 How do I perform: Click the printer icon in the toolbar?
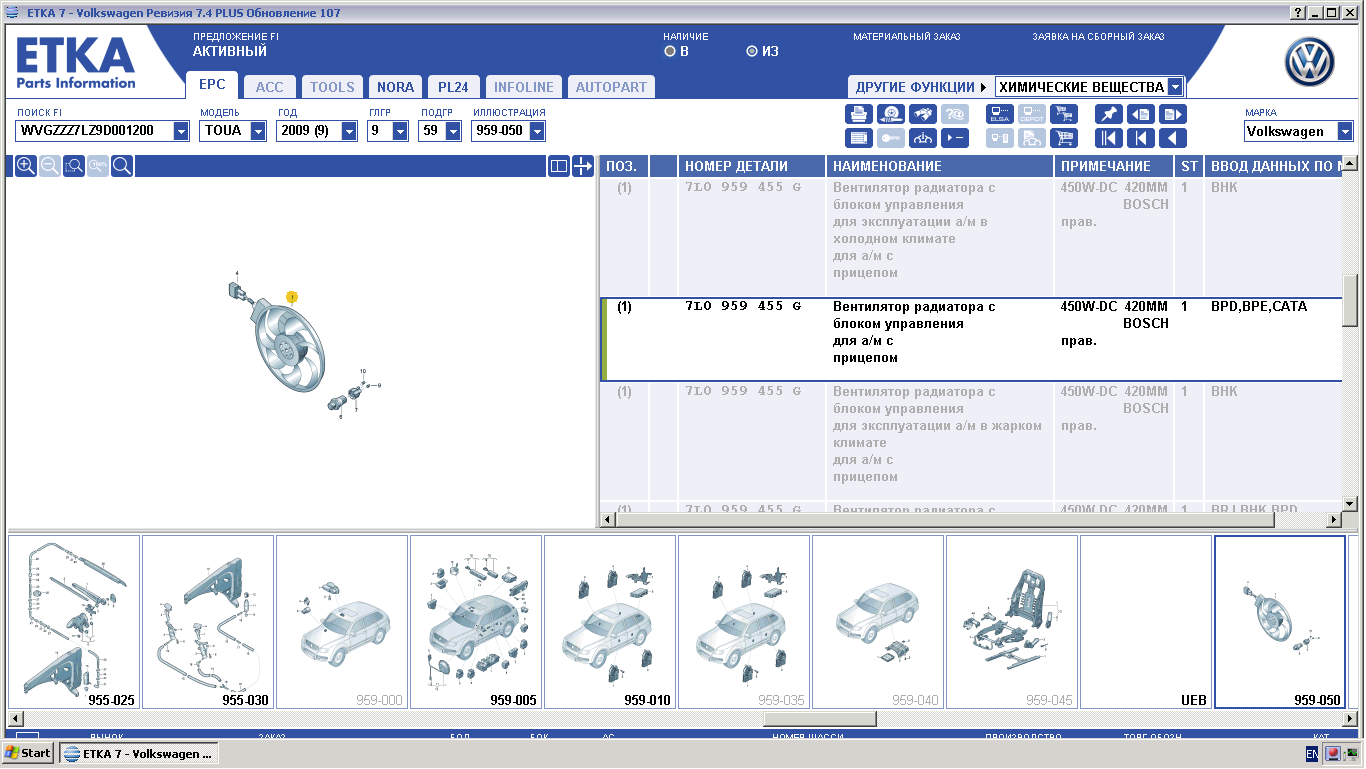[x=858, y=114]
